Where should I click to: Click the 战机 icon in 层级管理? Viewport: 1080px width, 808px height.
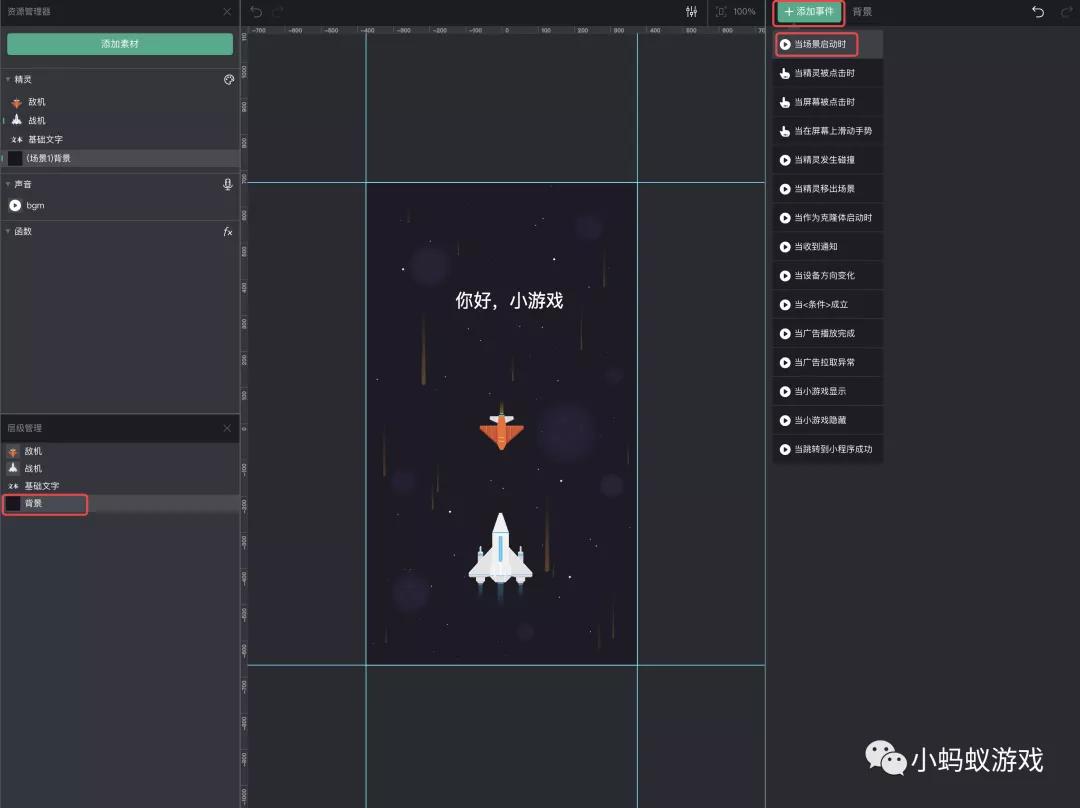pyautogui.click(x=15, y=468)
